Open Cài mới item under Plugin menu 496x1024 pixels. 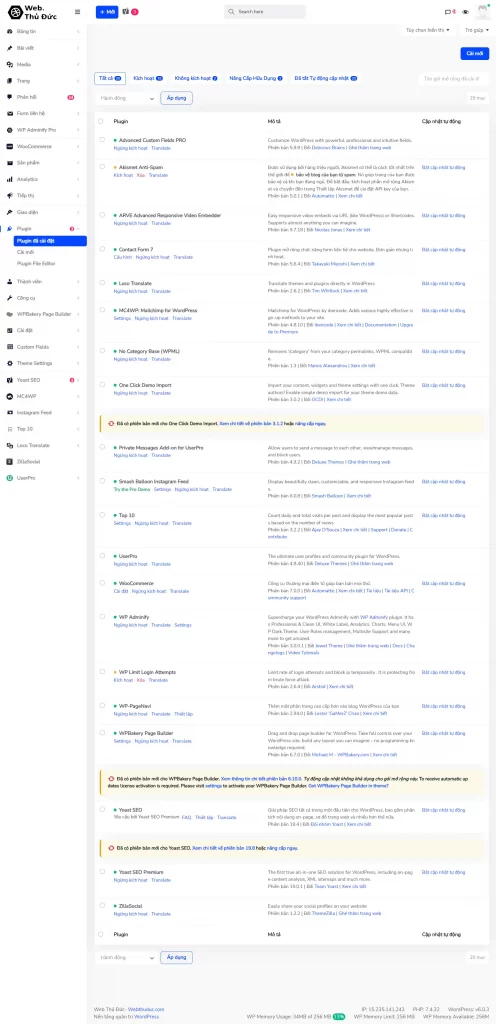point(25,252)
